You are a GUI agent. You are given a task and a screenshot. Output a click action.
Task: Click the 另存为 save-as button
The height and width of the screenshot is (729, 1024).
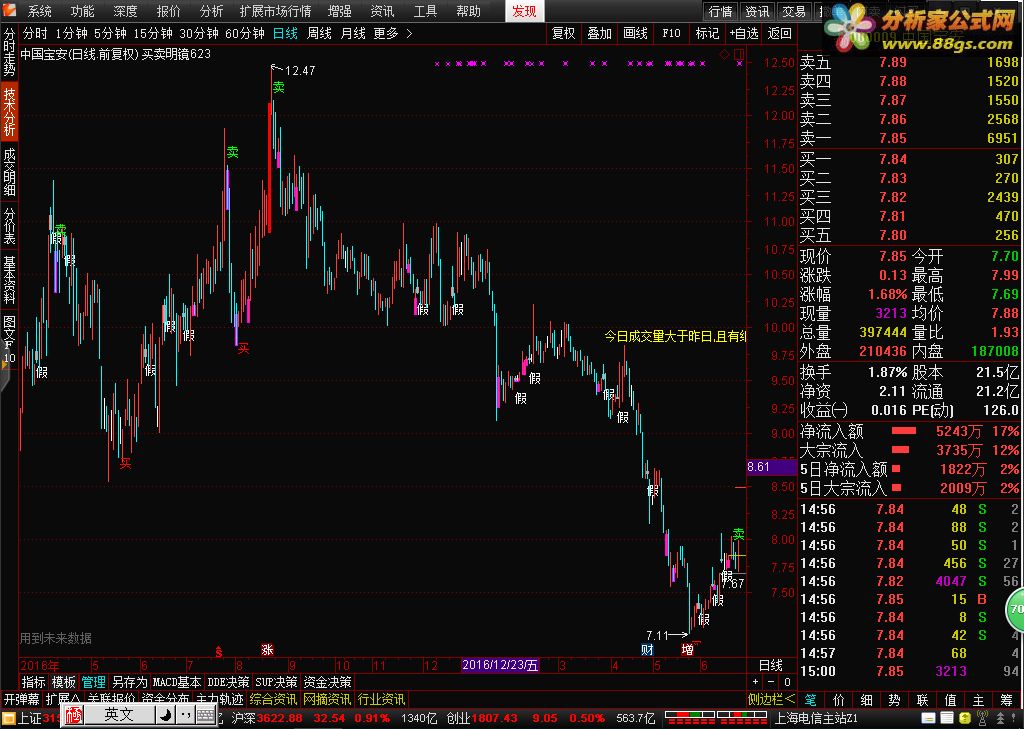pos(129,682)
